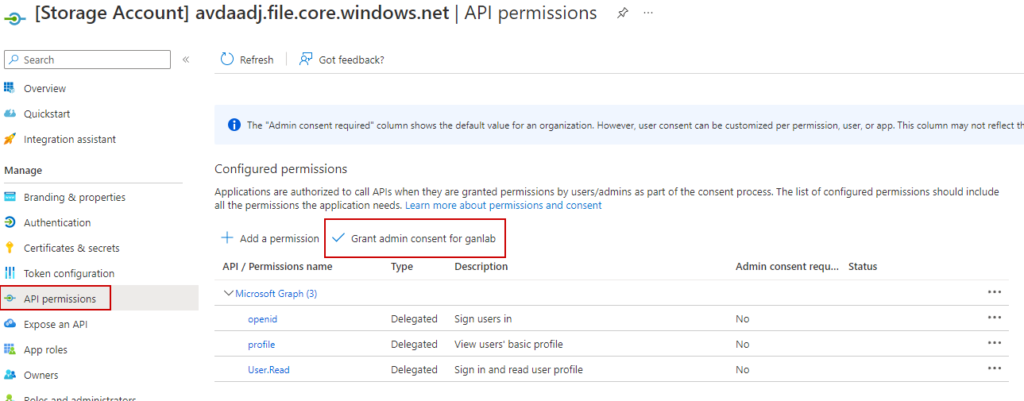Click the Overview icon in sidebar

10,88
